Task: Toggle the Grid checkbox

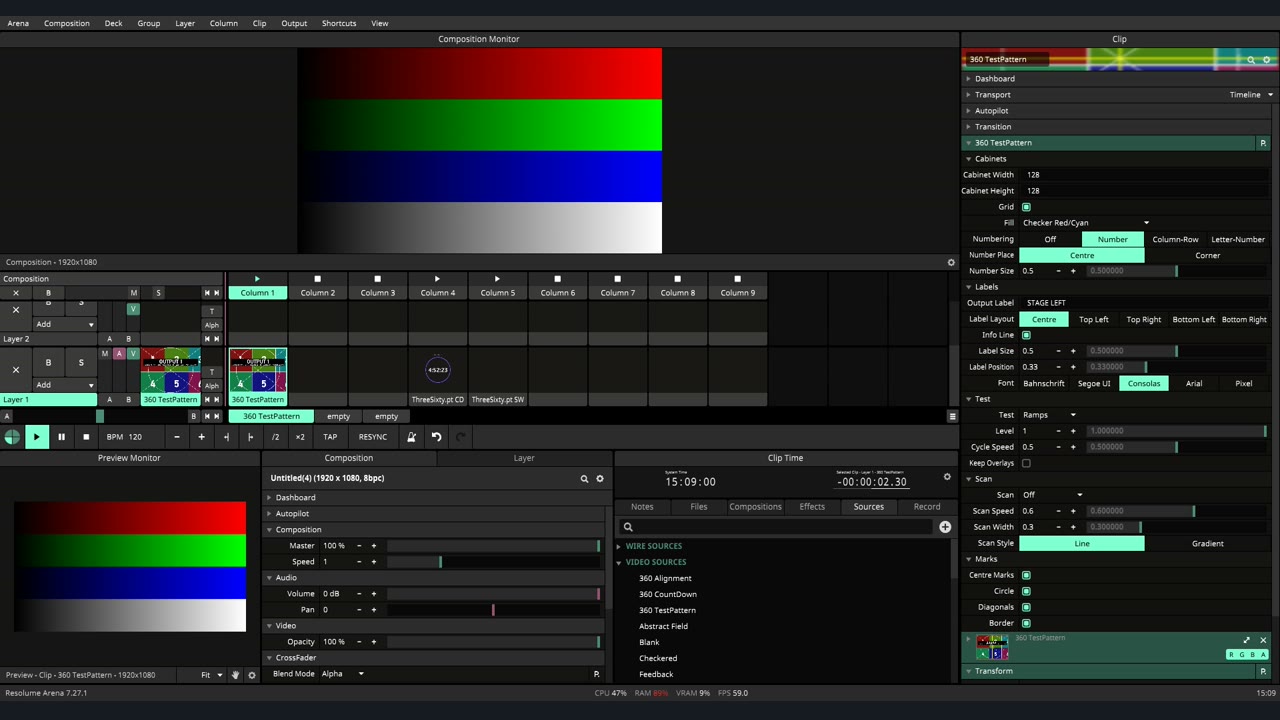Action: pos(1026,207)
